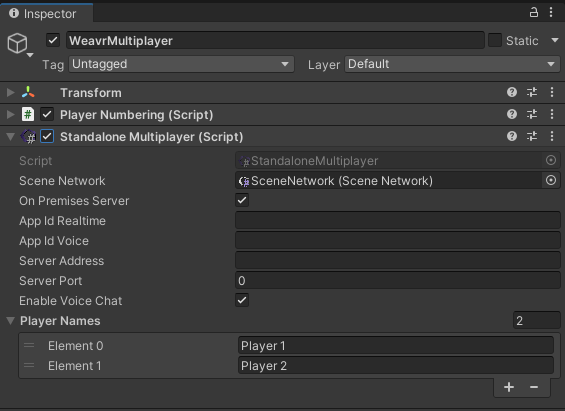The height and width of the screenshot is (411, 565).
Task: Open Player Numbering help reference
Action: [x=512, y=114]
